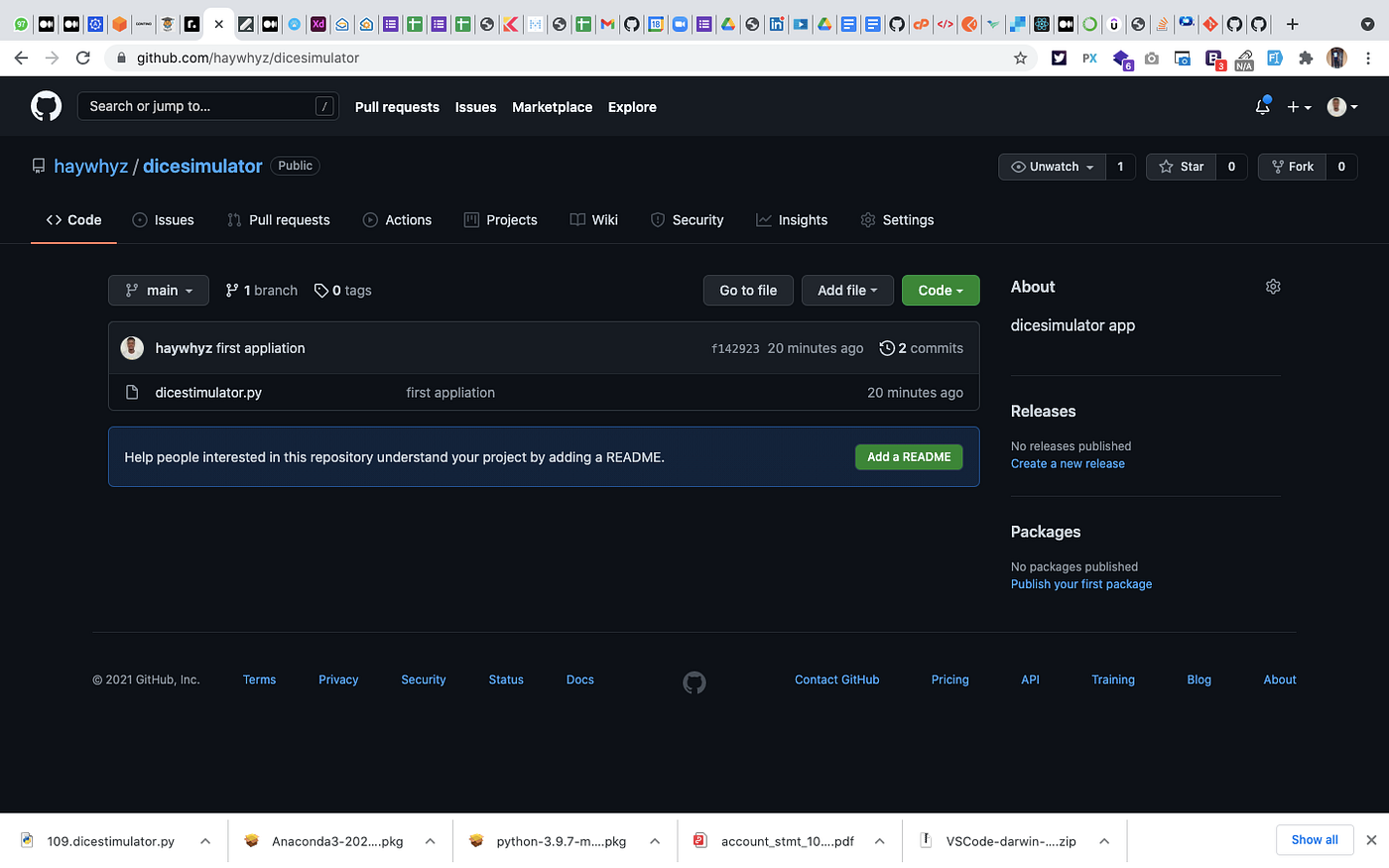
Task: Open the notifications bell
Action: click(x=1262, y=106)
